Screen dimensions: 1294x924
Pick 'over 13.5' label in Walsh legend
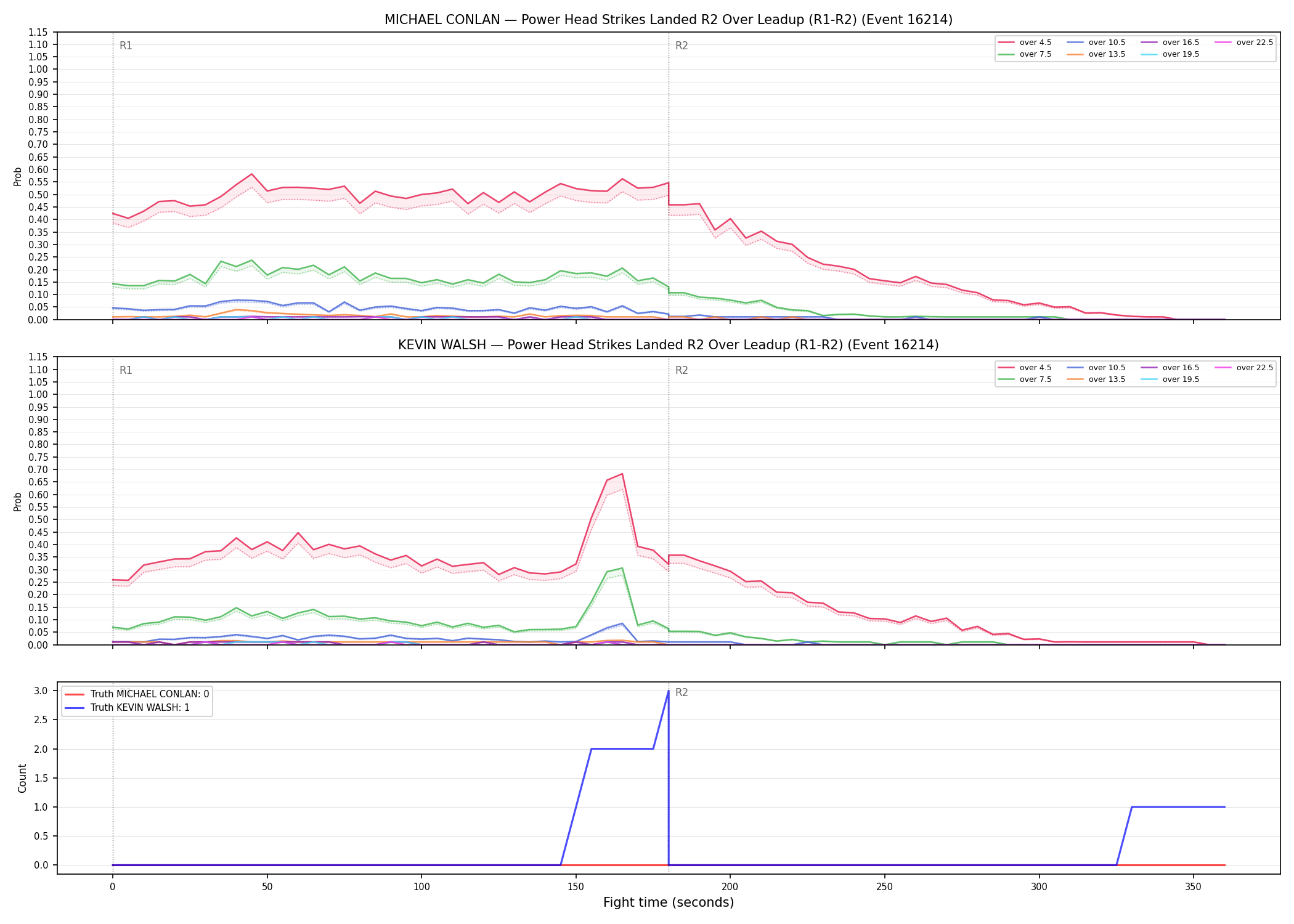[x=1107, y=379]
